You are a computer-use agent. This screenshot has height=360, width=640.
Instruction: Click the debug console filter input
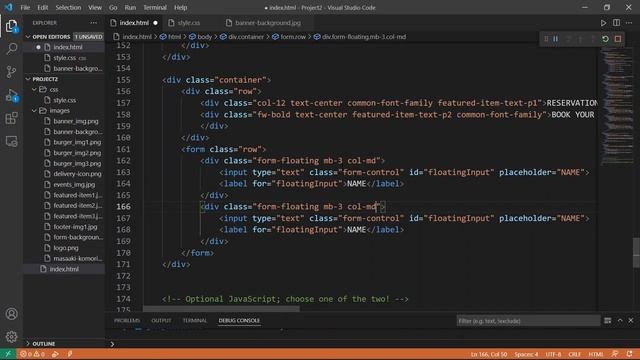click(528, 321)
